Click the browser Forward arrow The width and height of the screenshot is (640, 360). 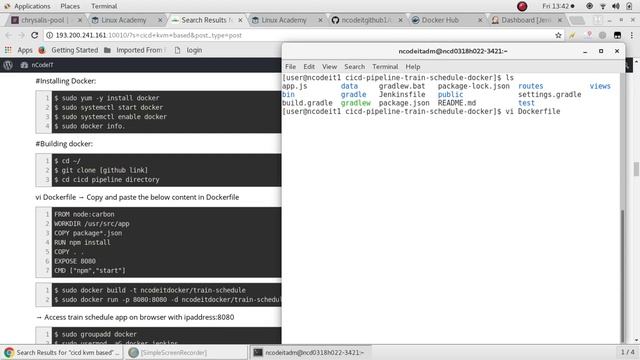coord(22,36)
